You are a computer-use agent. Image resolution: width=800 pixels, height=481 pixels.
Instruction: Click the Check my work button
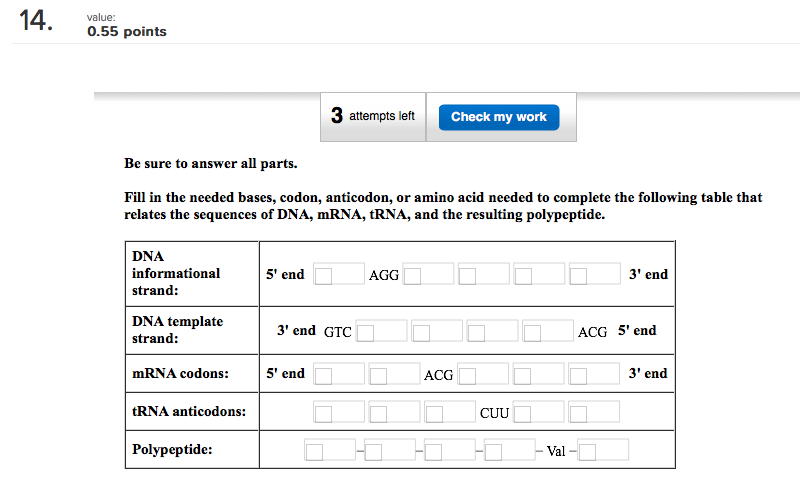pos(498,117)
